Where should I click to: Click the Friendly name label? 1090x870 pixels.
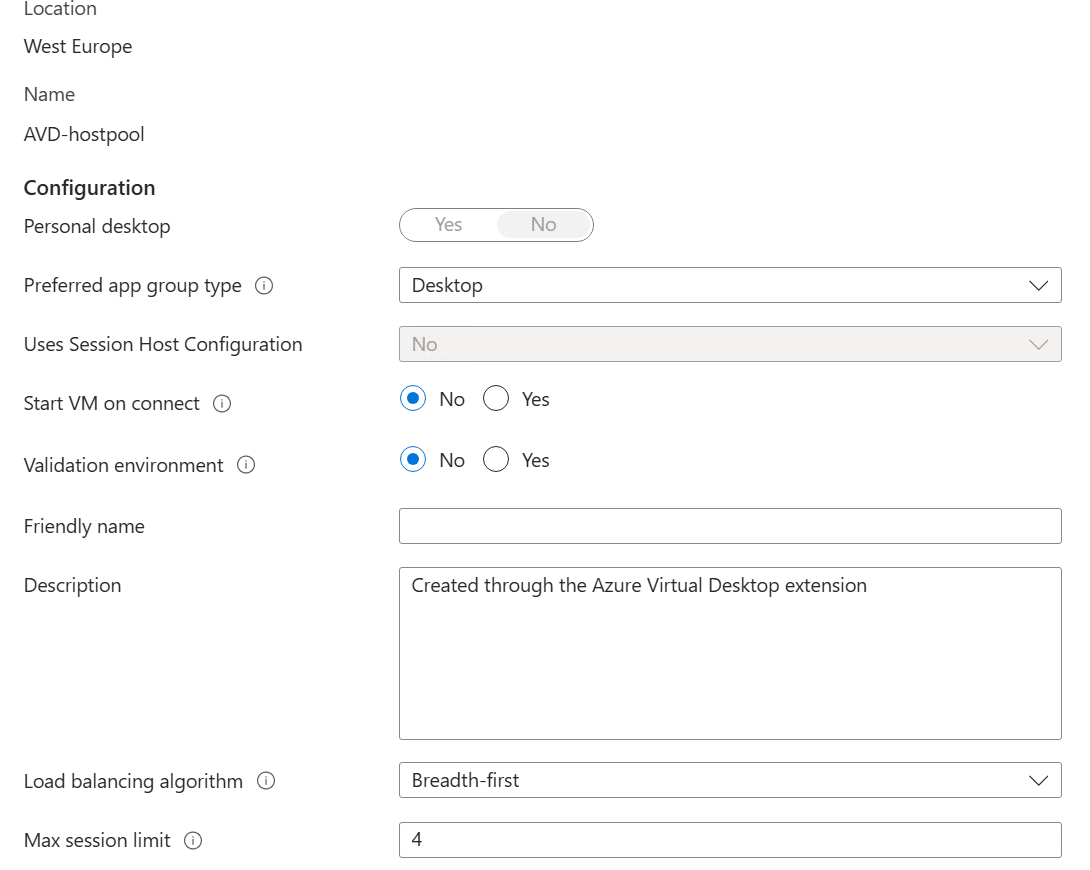pyautogui.click(x=84, y=527)
